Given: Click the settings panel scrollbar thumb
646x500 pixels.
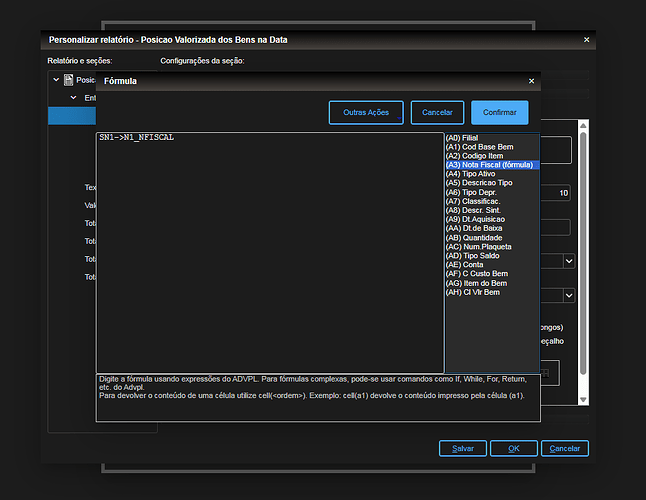Looking at the screenshot, I should (583, 253).
